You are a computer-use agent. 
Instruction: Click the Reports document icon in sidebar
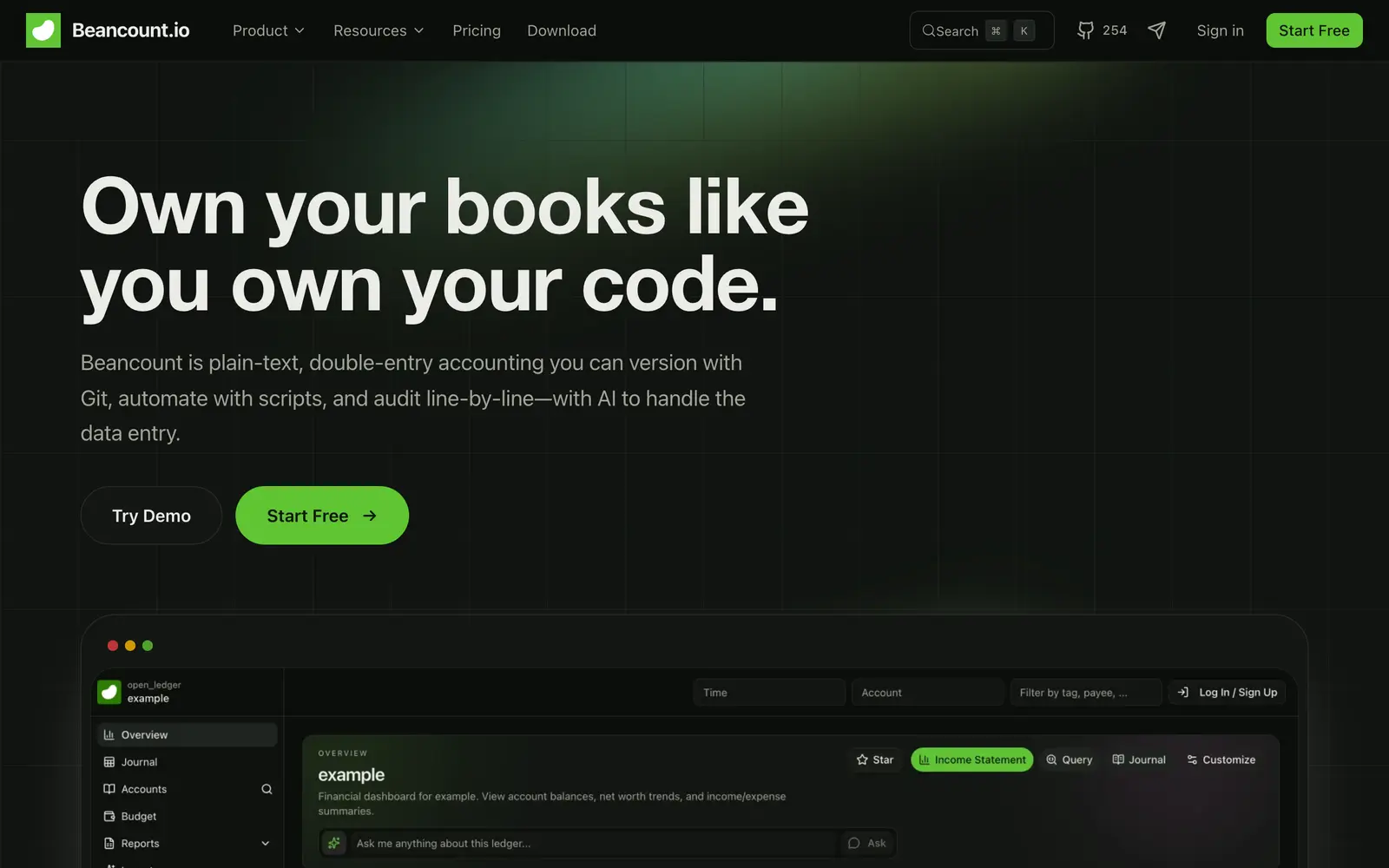click(109, 844)
